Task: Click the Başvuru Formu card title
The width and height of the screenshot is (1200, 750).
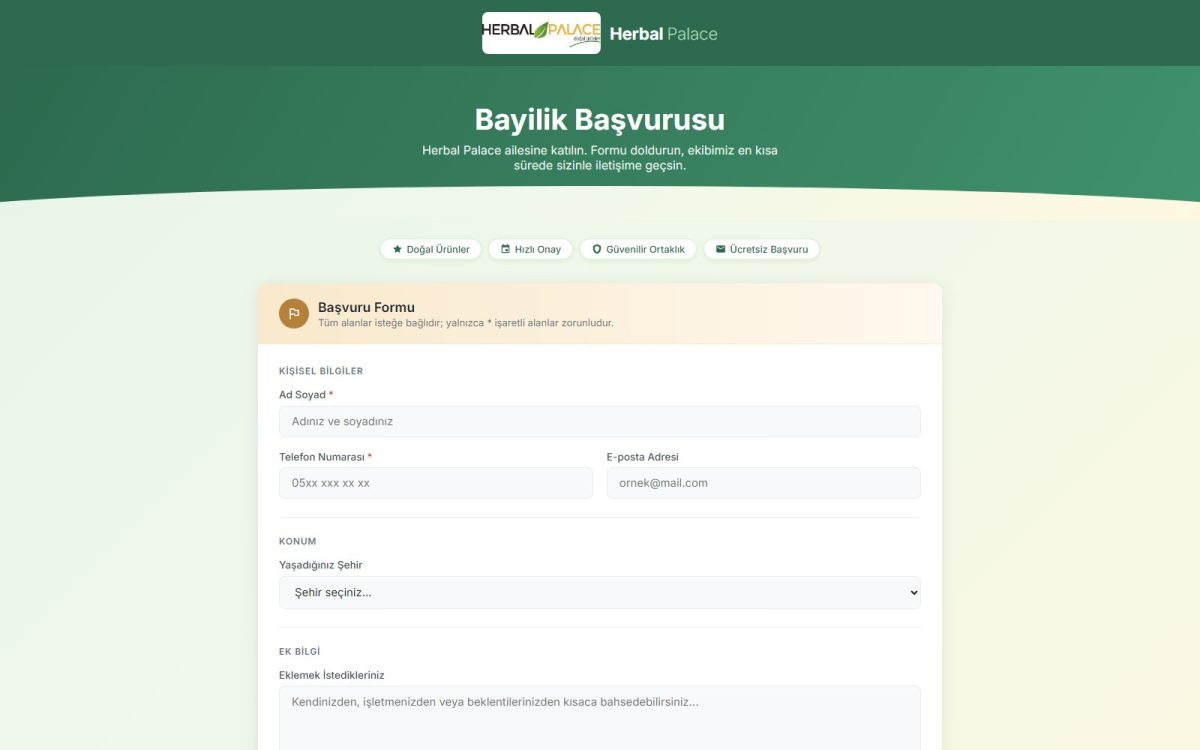Action: [366, 307]
